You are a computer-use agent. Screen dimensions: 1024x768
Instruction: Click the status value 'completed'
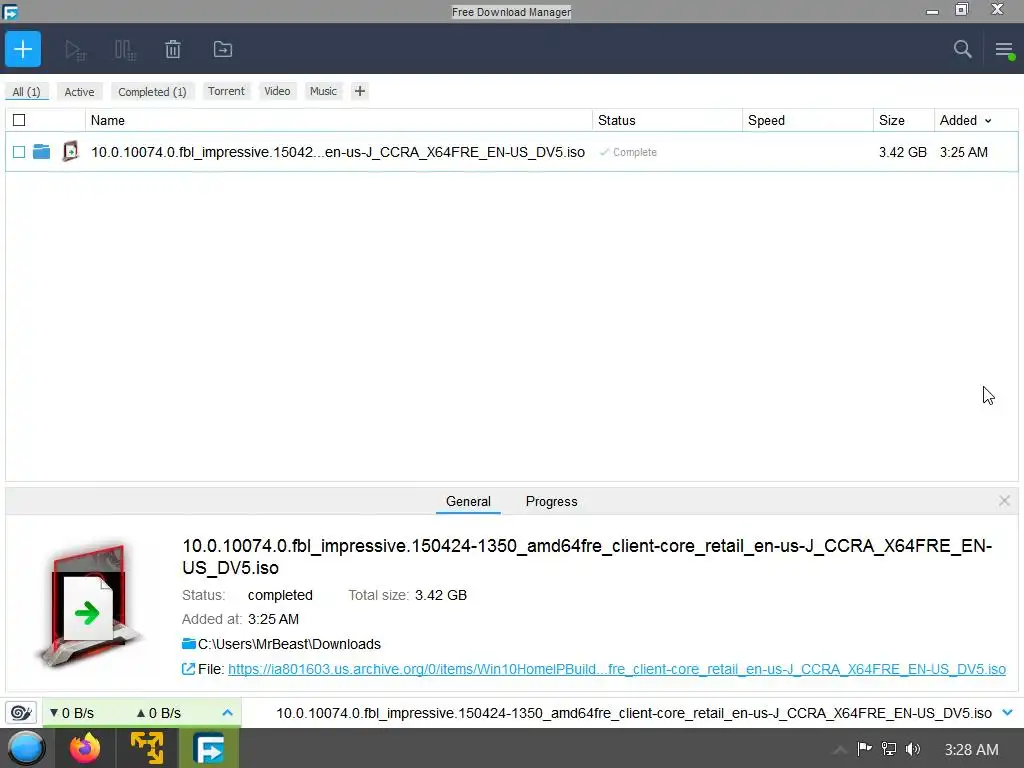pos(280,595)
